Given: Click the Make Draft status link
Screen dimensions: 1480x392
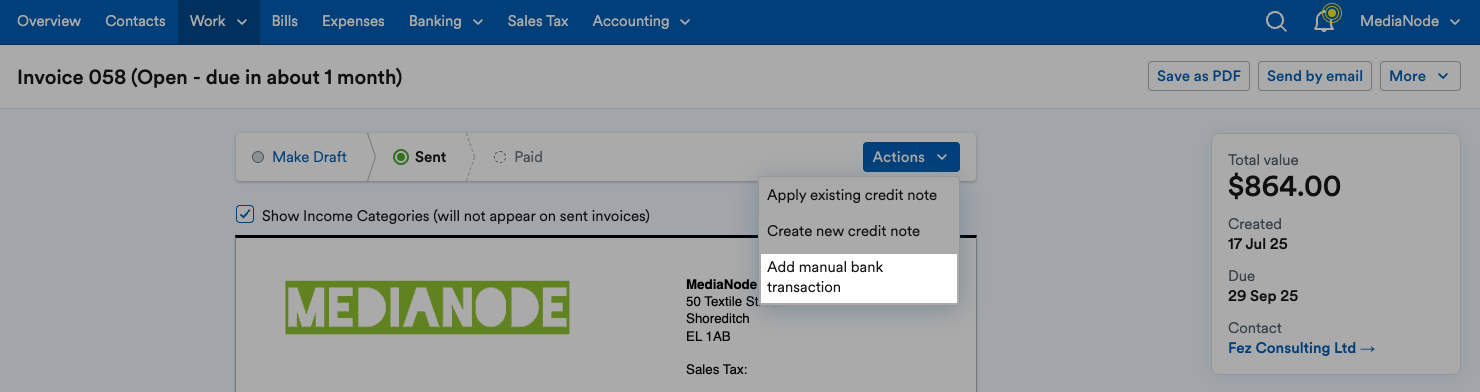Looking at the screenshot, I should (309, 157).
